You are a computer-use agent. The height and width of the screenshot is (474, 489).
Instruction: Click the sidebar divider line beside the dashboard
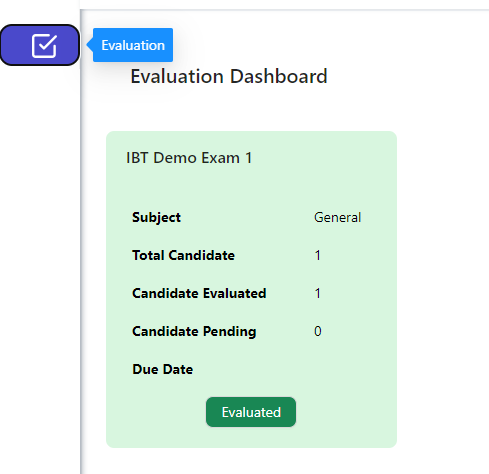tap(80, 267)
